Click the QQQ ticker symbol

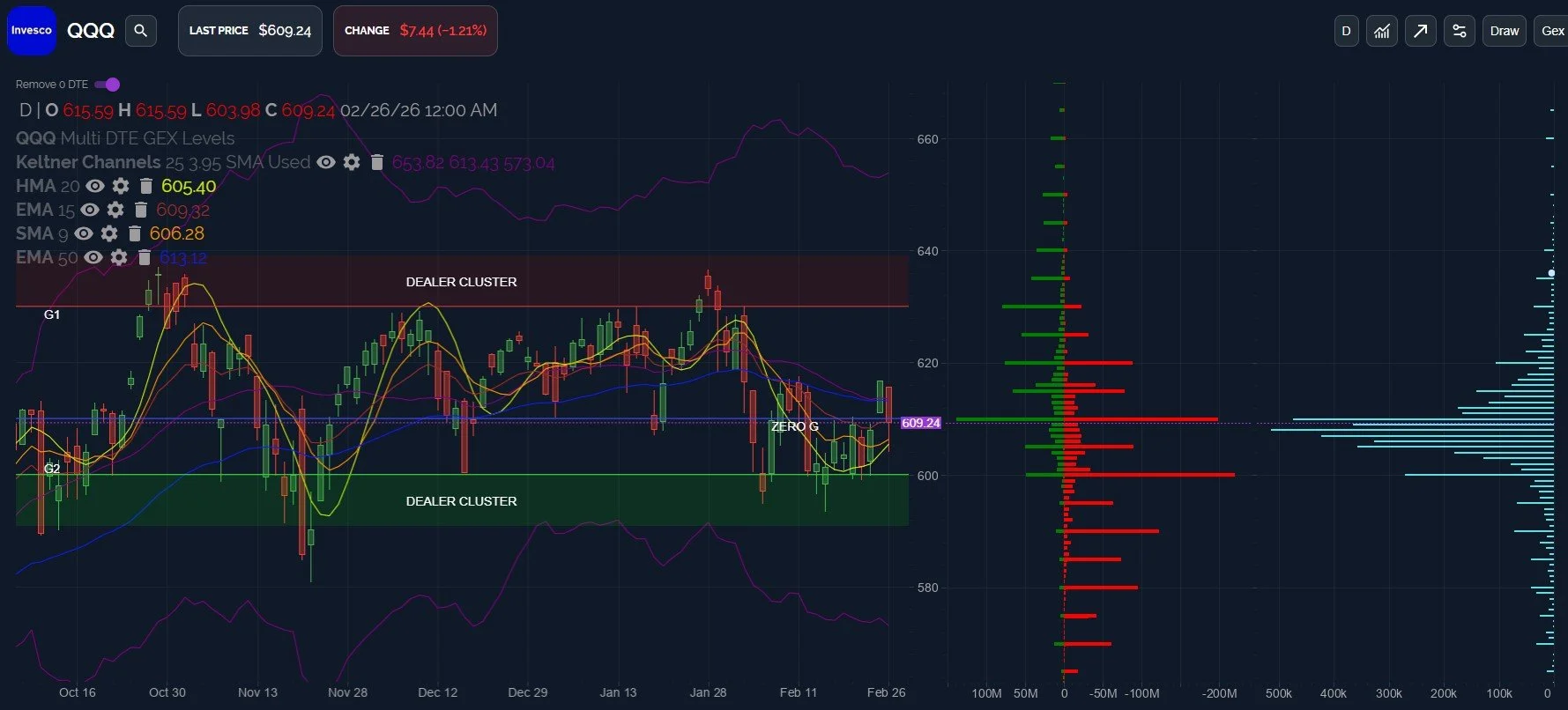pos(91,31)
